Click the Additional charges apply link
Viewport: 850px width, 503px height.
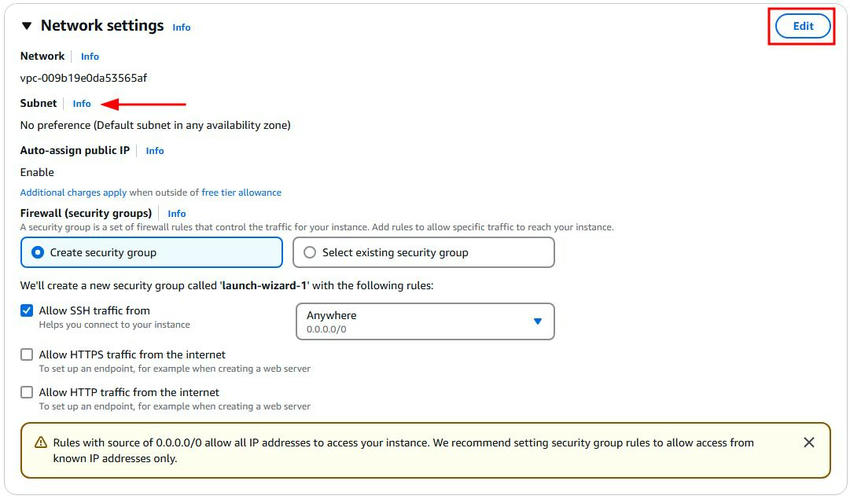[x=73, y=193]
